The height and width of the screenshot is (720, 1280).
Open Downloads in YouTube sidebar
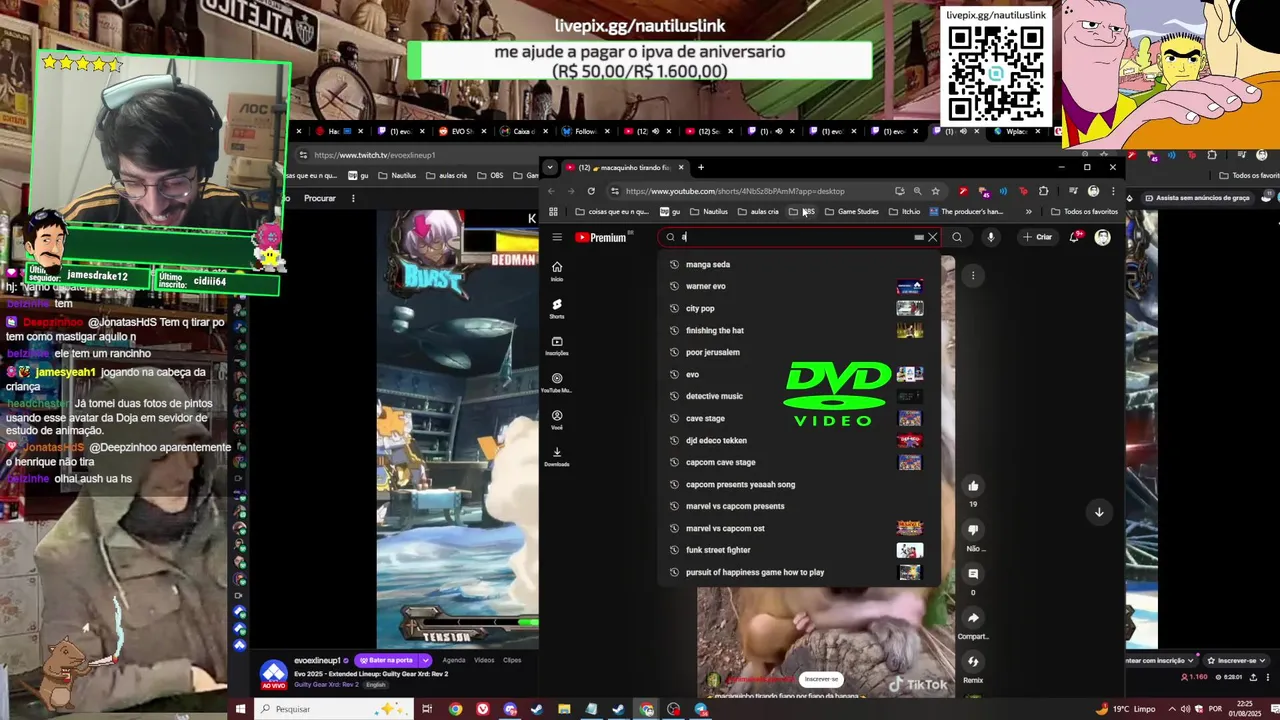point(557,457)
